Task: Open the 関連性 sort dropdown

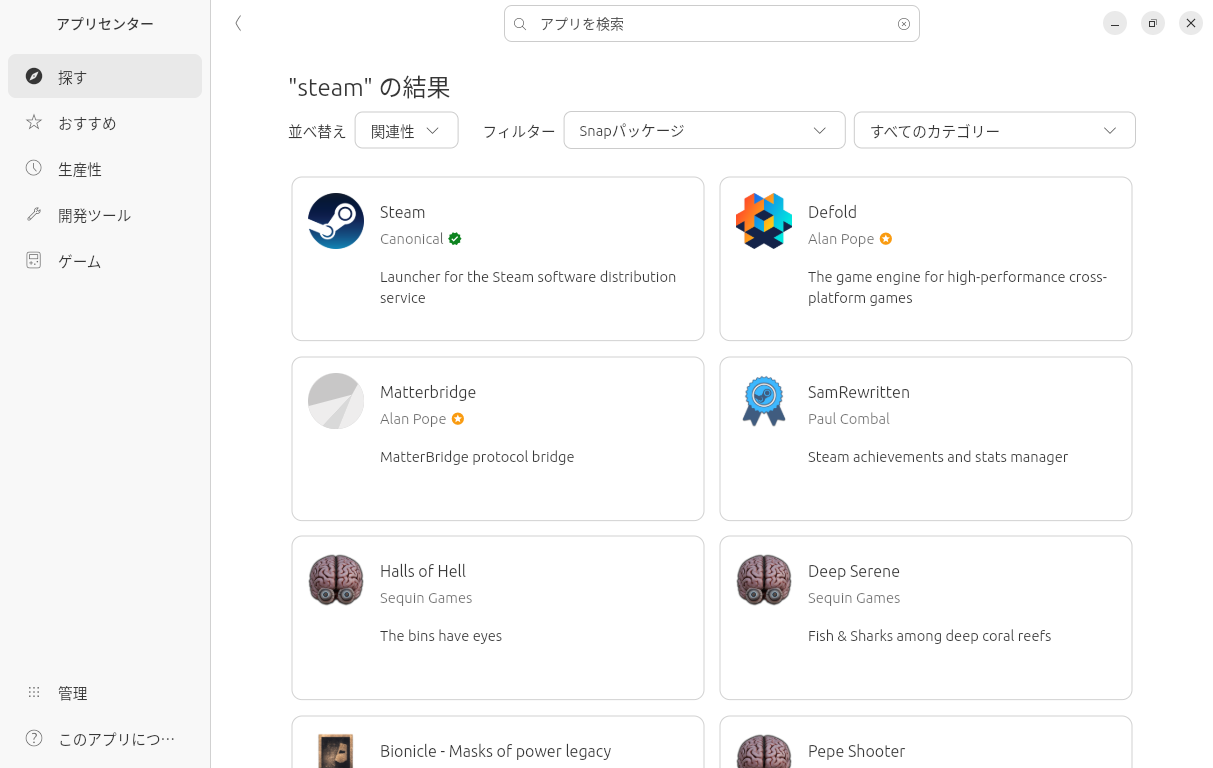Action: click(407, 130)
